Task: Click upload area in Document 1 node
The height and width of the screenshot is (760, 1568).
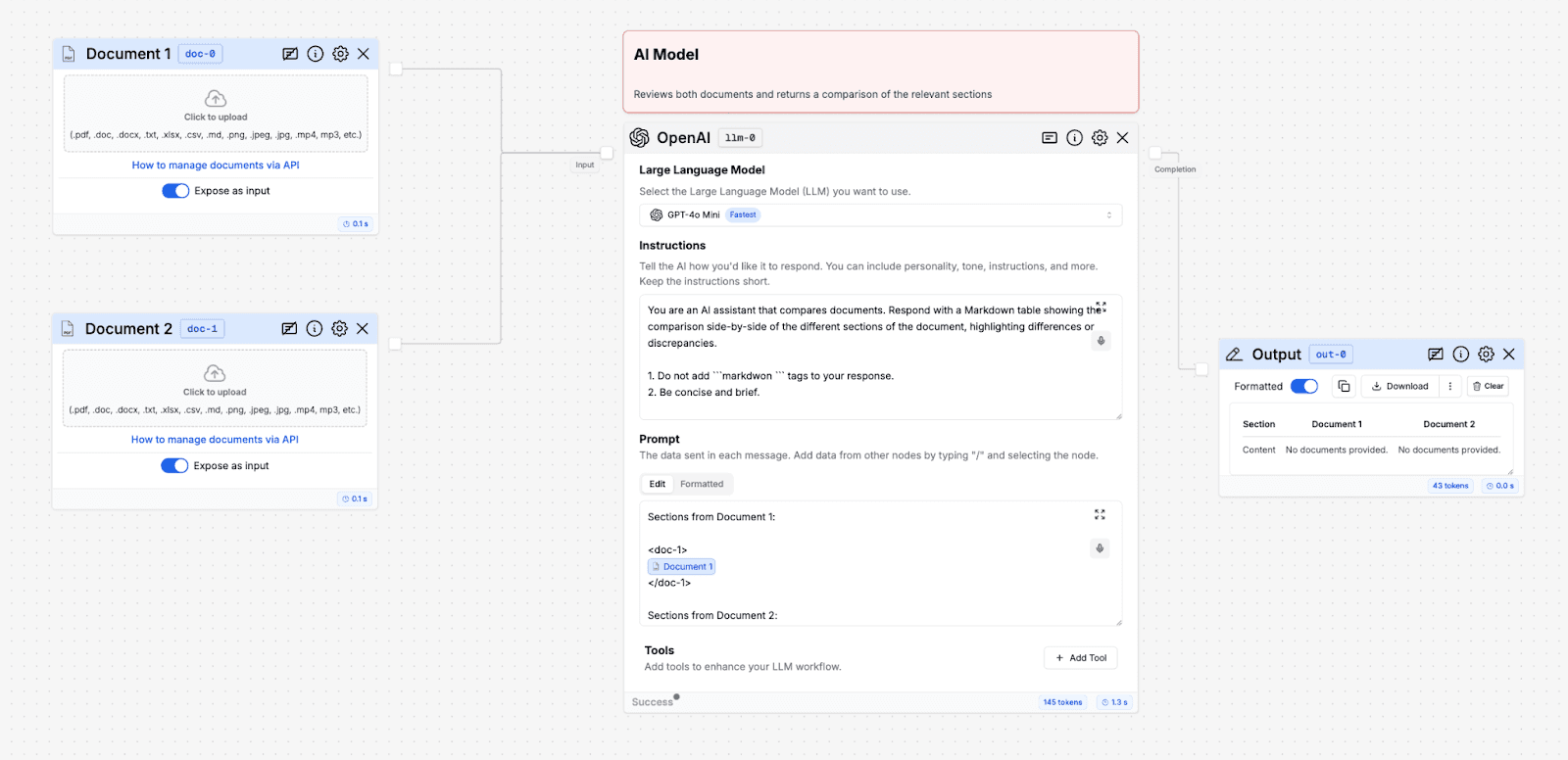Action: pos(216,114)
